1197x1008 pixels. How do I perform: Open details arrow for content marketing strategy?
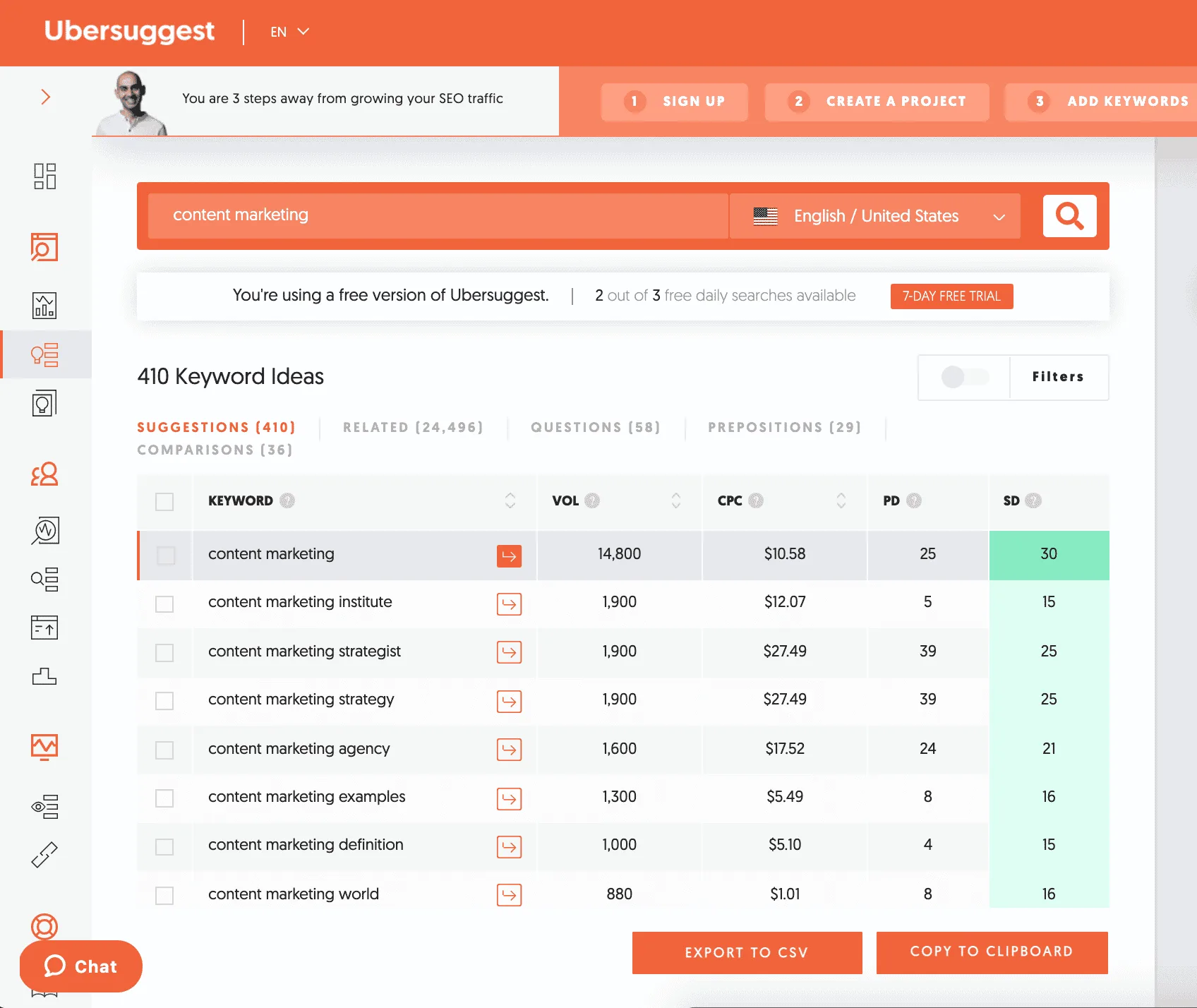pos(509,702)
